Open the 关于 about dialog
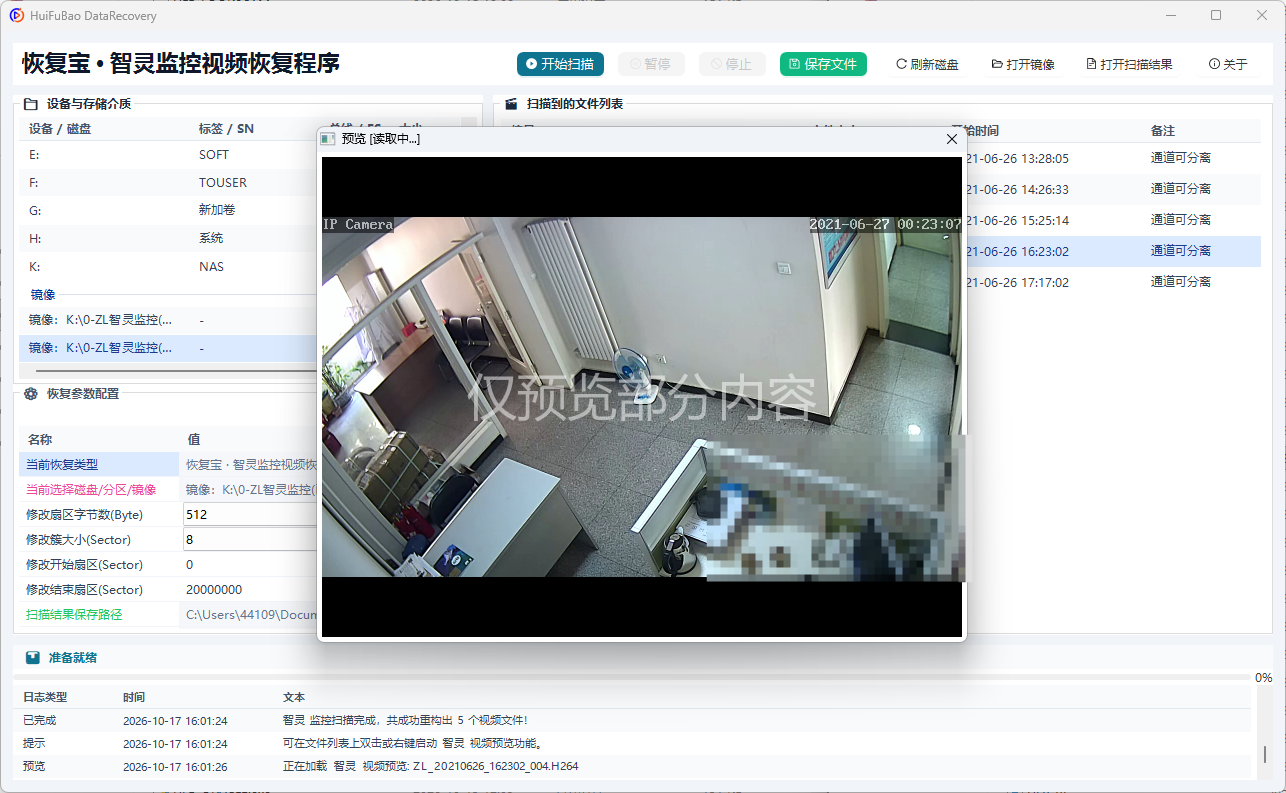This screenshot has width=1286, height=793. click(1228, 64)
